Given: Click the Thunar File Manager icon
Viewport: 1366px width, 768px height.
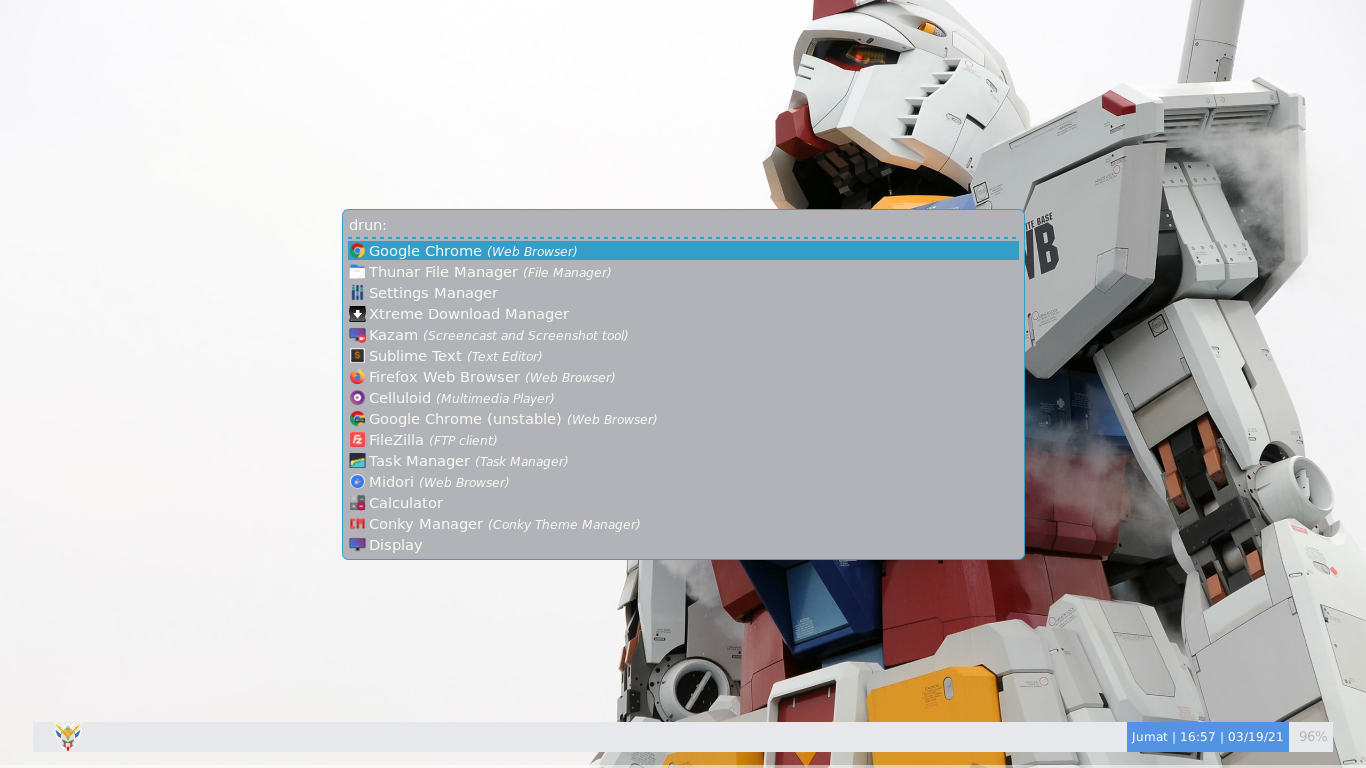Looking at the screenshot, I should pyautogui.click(x=357, y=272).
